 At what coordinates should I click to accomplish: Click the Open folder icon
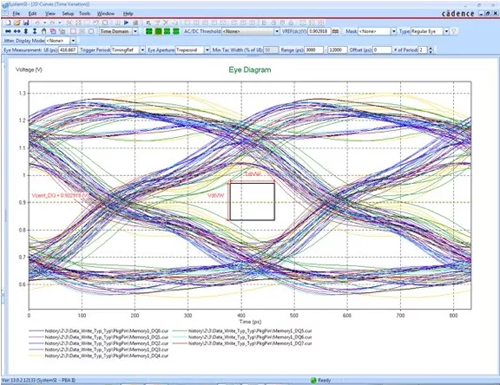17,23
